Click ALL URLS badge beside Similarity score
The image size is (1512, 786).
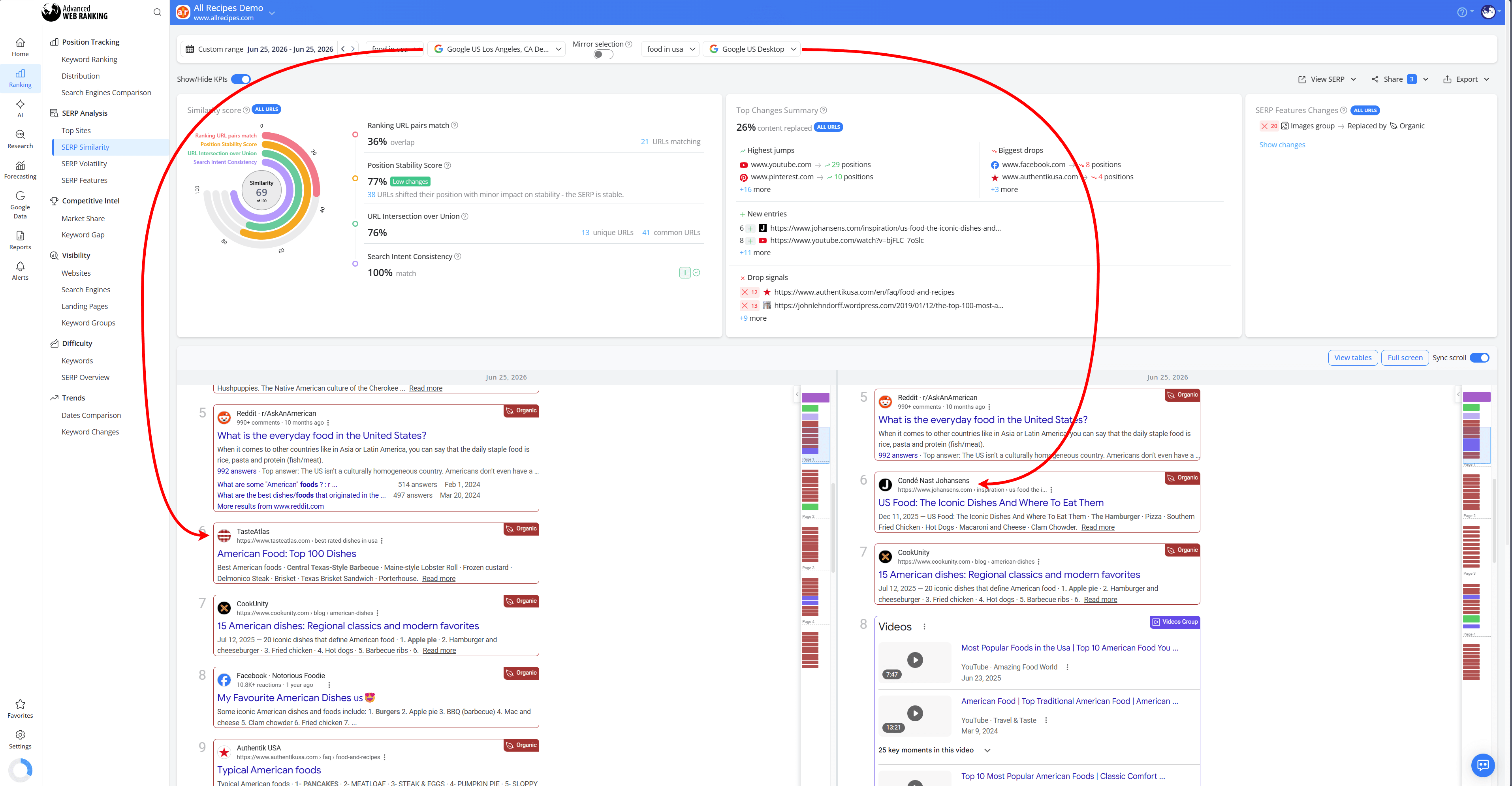click(x=267, y=109)
